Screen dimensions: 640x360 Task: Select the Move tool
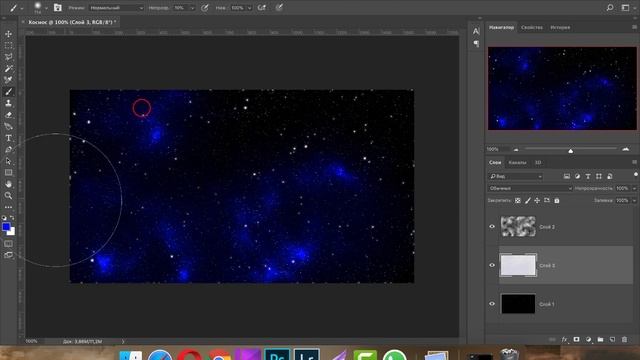pos(8,34)
